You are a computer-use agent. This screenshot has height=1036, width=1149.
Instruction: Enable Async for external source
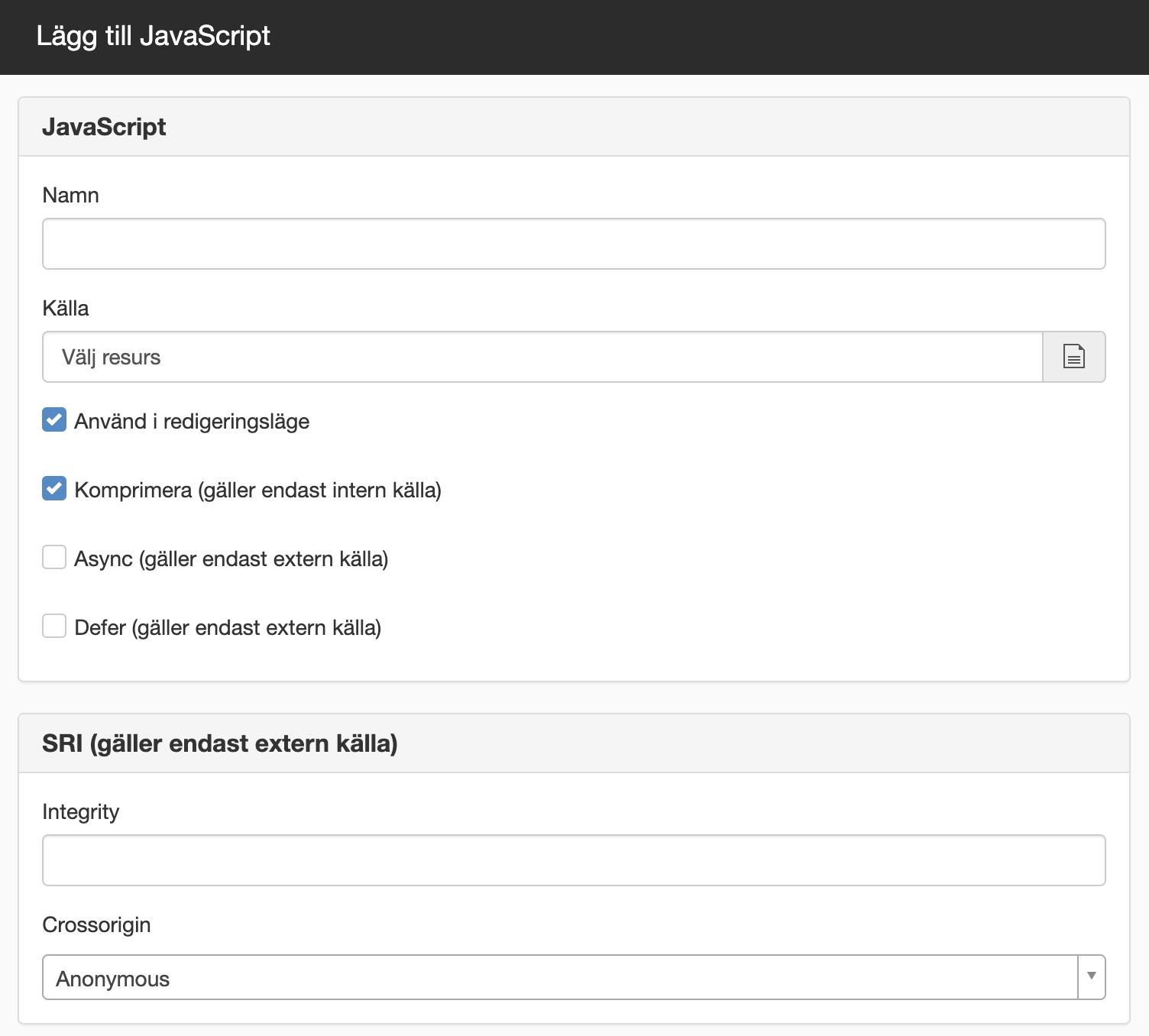point(54,558)
